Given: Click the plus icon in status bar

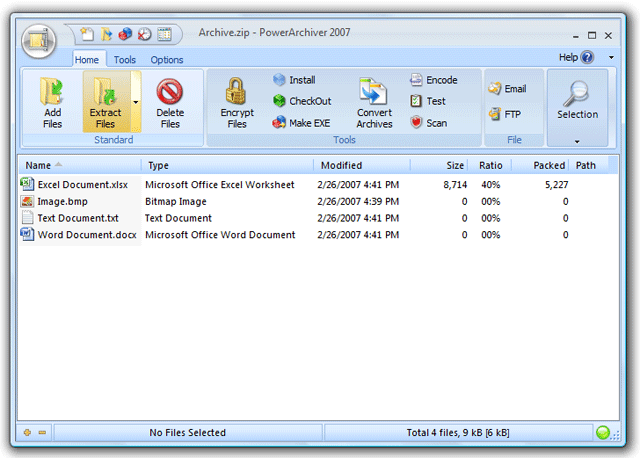Looking at the screenshot, I should click(27, 433).
